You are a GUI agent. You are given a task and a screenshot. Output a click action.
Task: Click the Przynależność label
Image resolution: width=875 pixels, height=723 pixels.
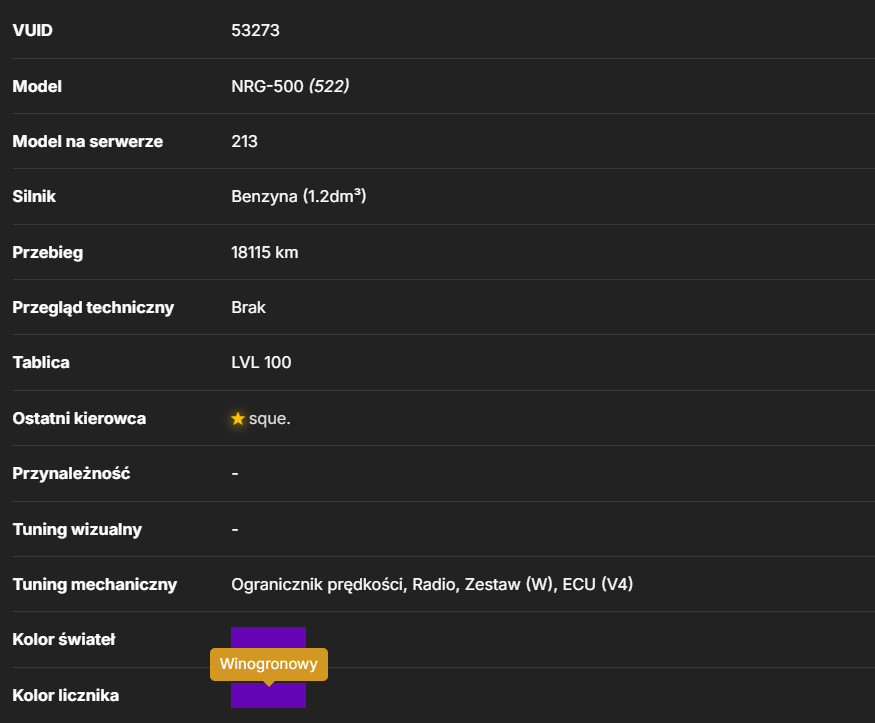(71, 474)
